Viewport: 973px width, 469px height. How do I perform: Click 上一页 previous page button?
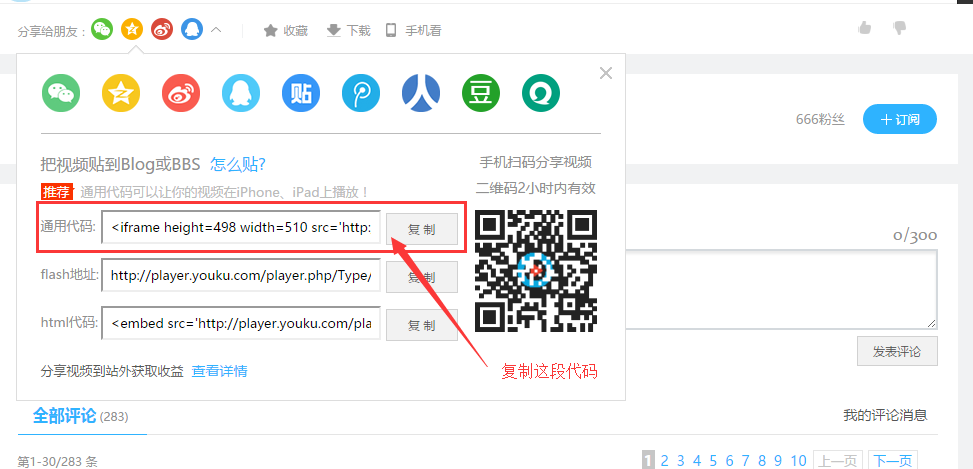pyautogui.click(x=838, y=460)
